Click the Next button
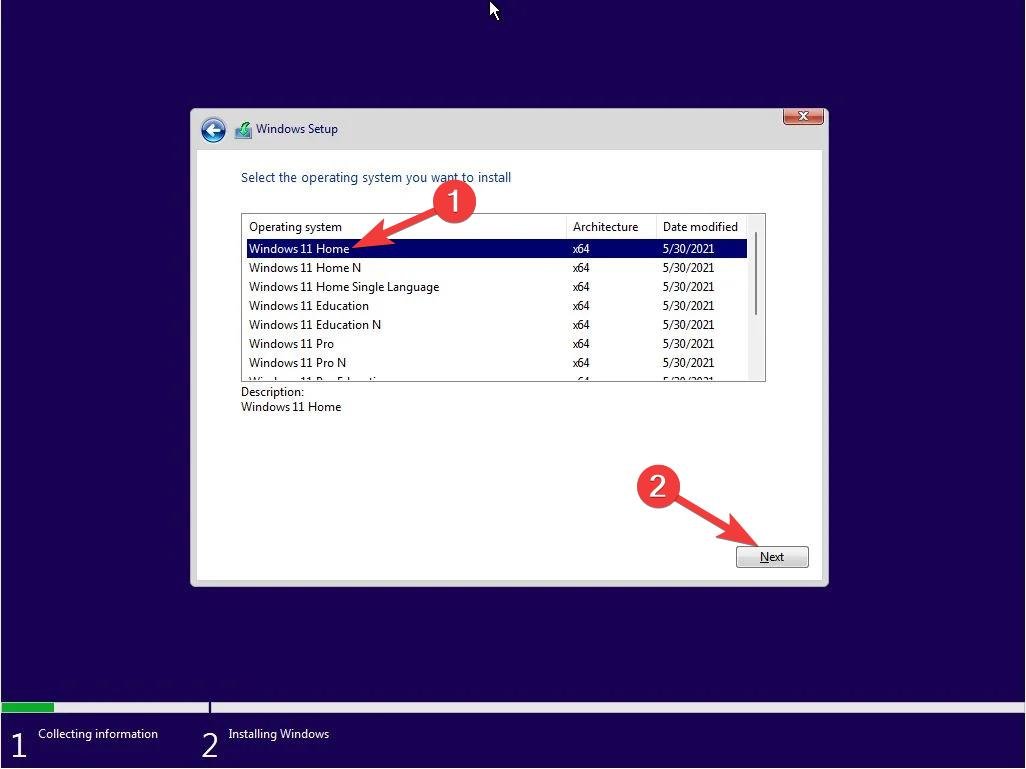The image size is (1026, 769). [x=771, y=556]
